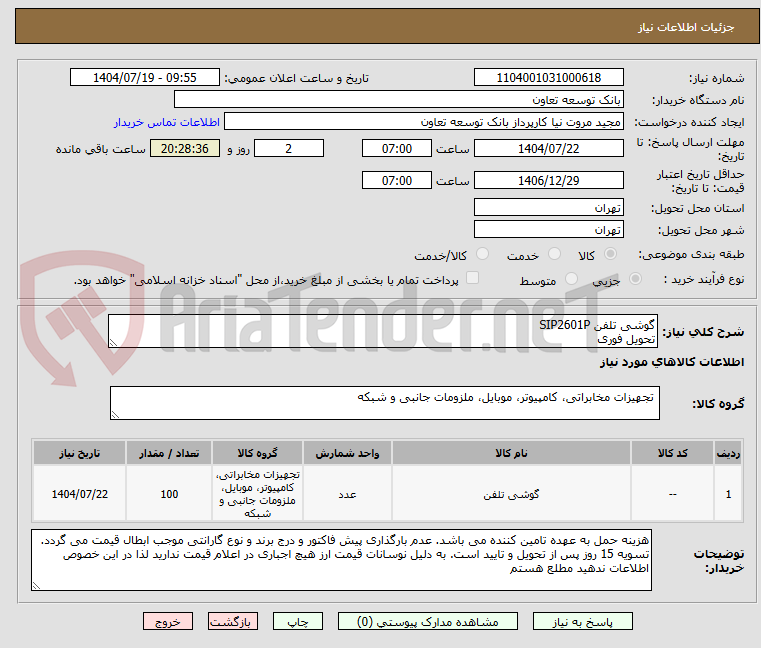Click the 'پاسخ به نیاز' button
The image size is (761, 648).
point(582,622)
